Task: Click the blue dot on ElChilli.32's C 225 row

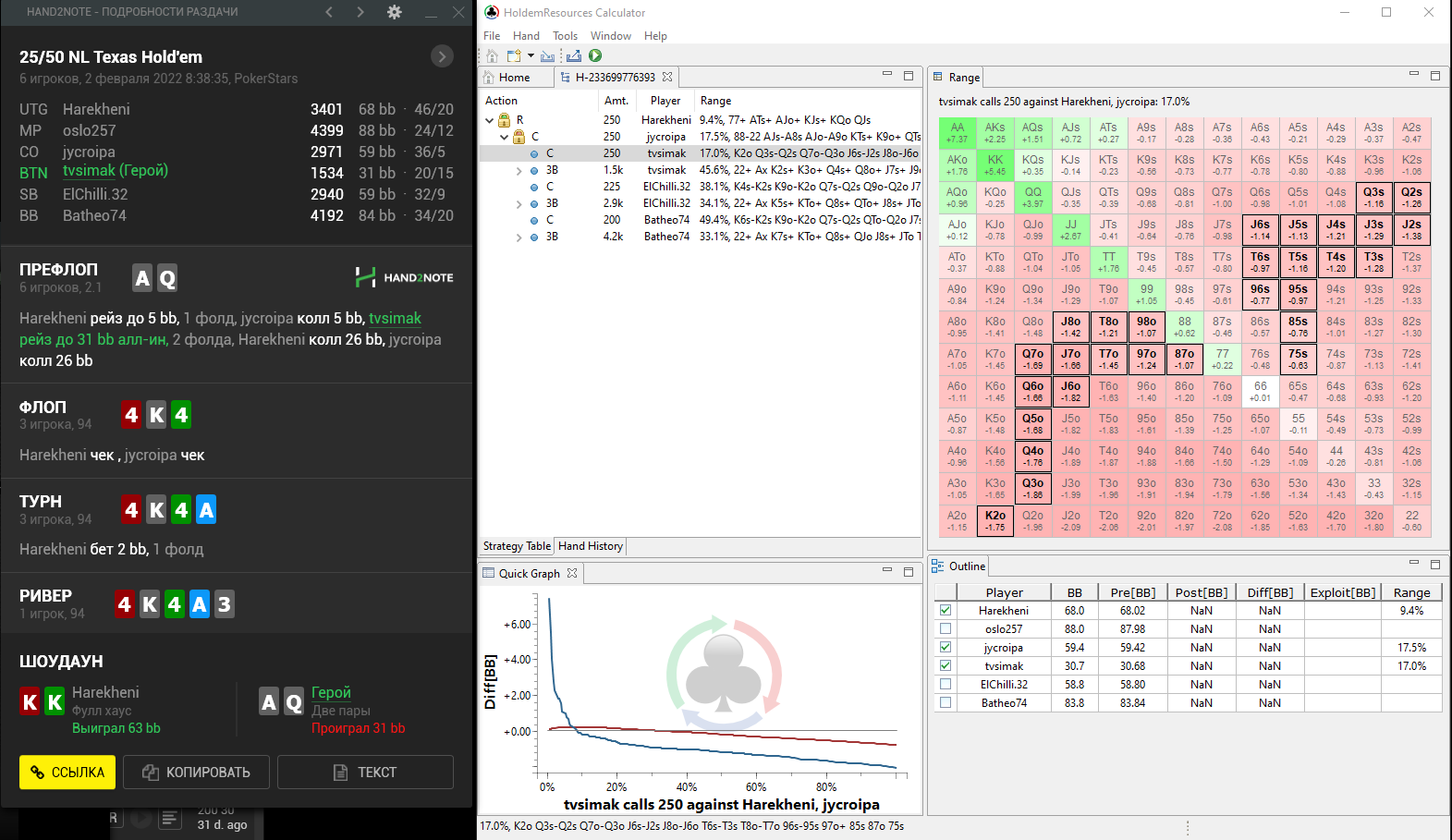Action: point(534,187)
